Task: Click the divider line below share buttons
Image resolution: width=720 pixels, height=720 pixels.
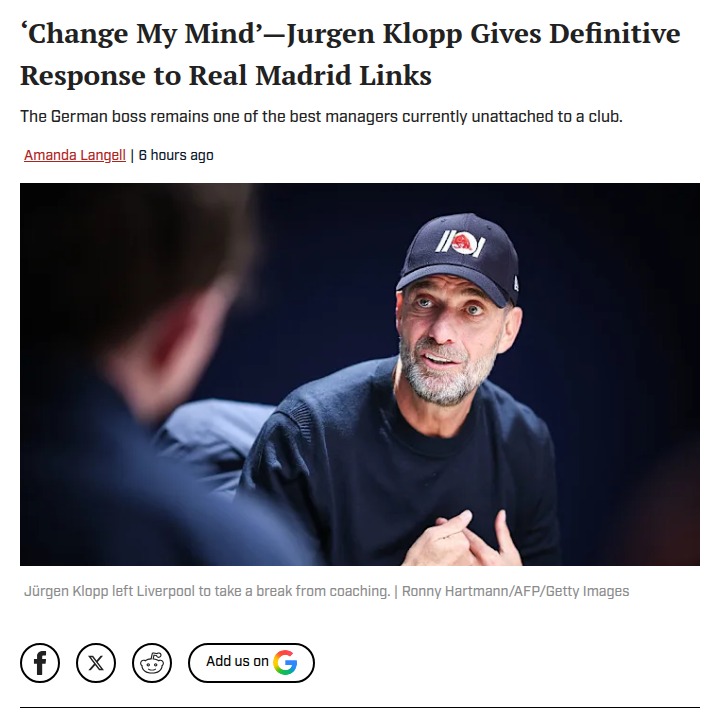Action: 360,707
